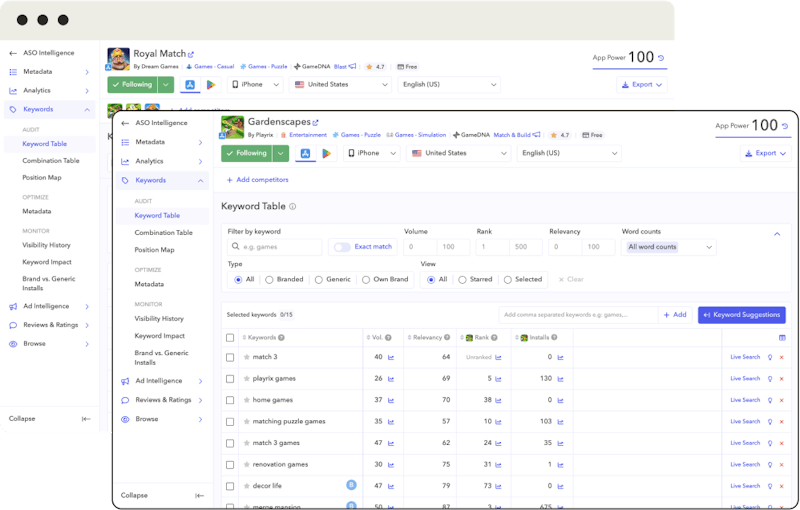The height and width of the screenshot is (510, 800).
Task: Go to Visibility History in Gardenscapes sidebar
Action: 159,319
